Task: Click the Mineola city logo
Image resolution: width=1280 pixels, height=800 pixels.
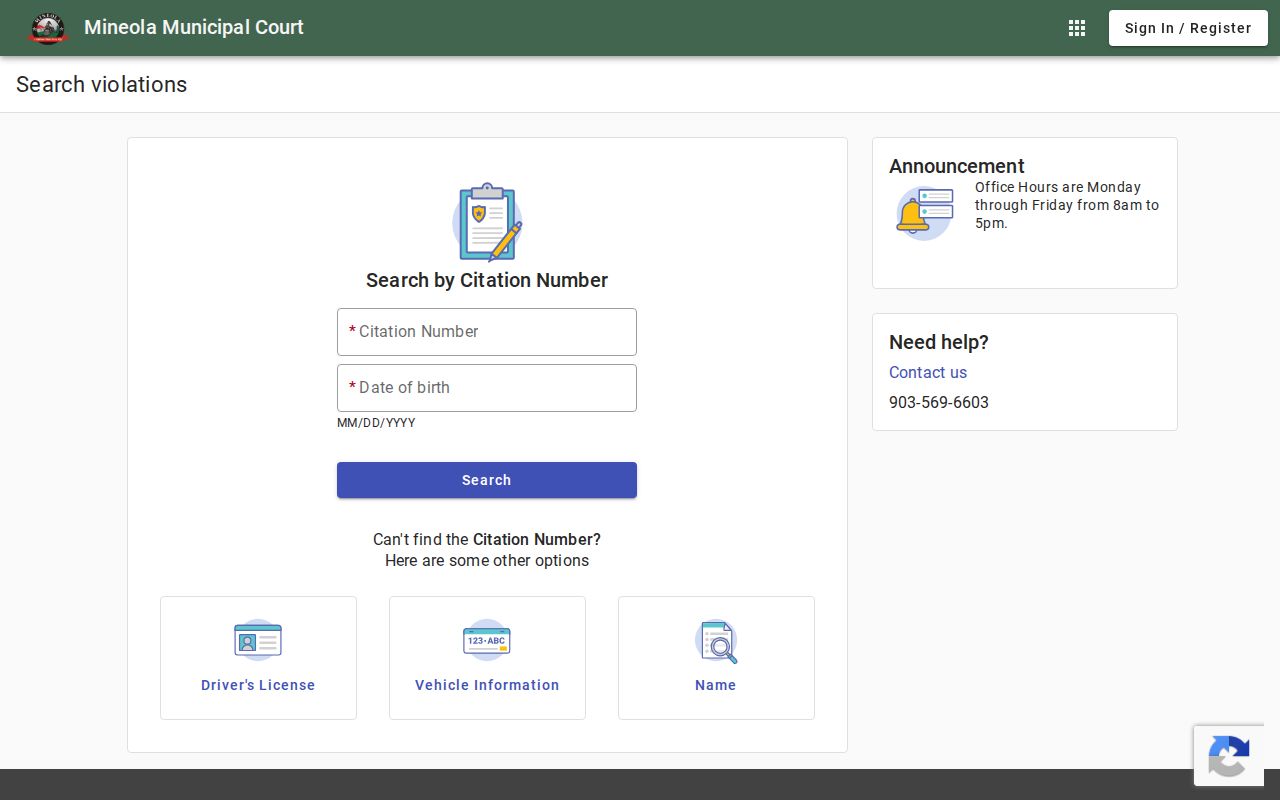Action: 48,28
